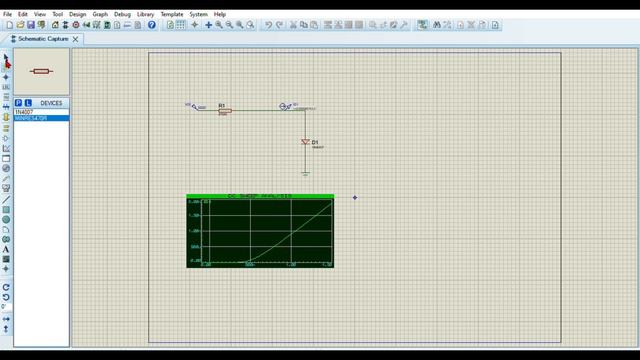Select the 2D Text 'A' tool

click(6, 249)
